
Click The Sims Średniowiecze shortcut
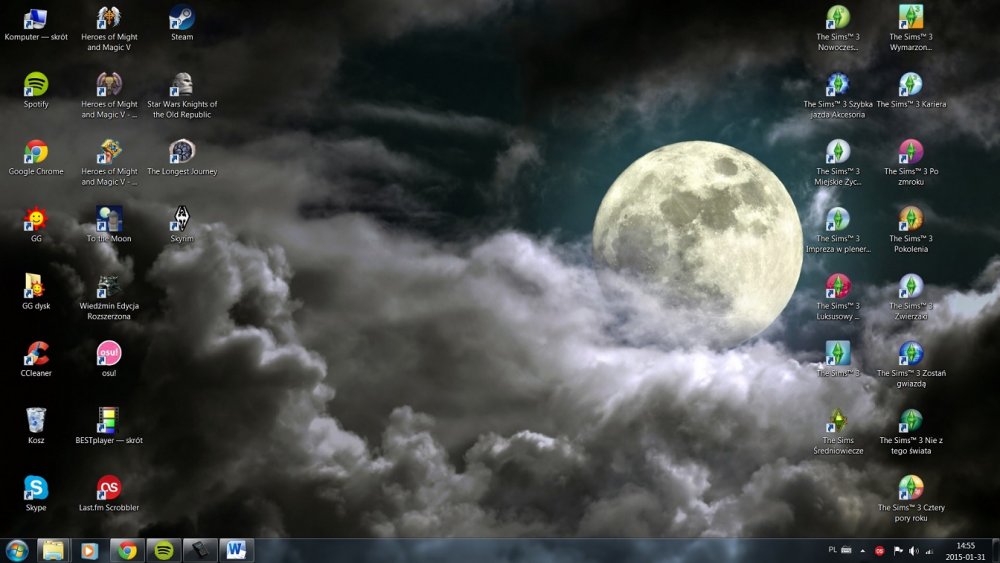click(838, 432)
